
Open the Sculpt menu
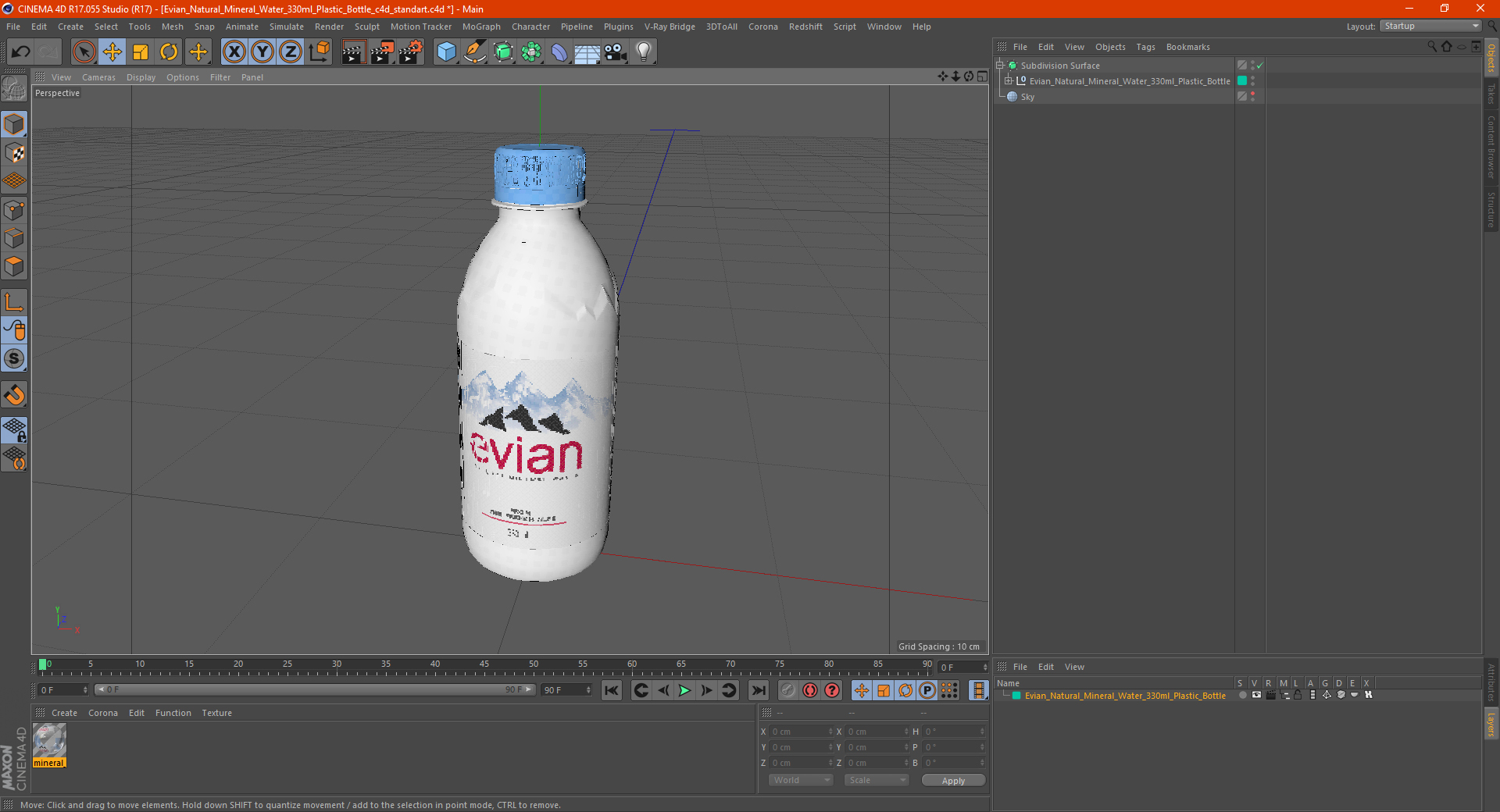point(366,27)
